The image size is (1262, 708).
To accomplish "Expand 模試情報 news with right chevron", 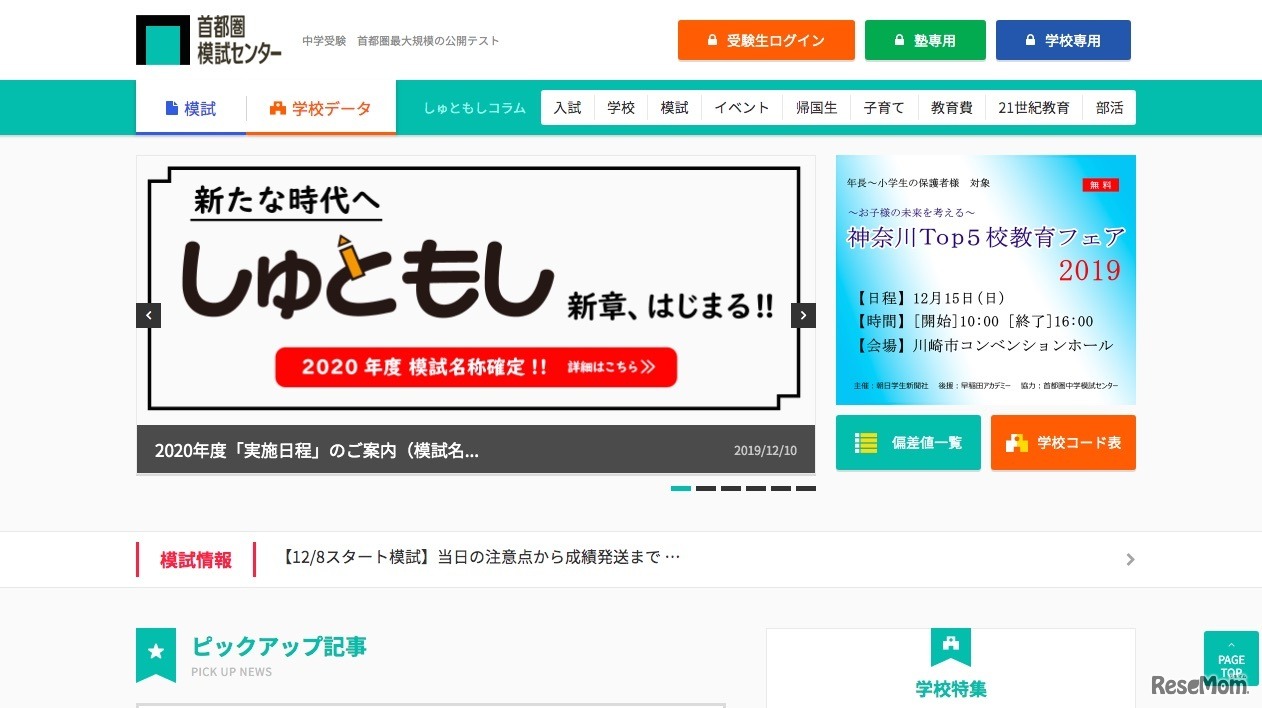I will click(1130, 559).
